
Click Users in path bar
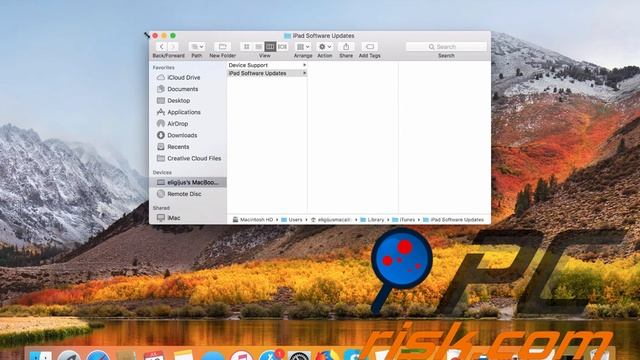[291, 220]
